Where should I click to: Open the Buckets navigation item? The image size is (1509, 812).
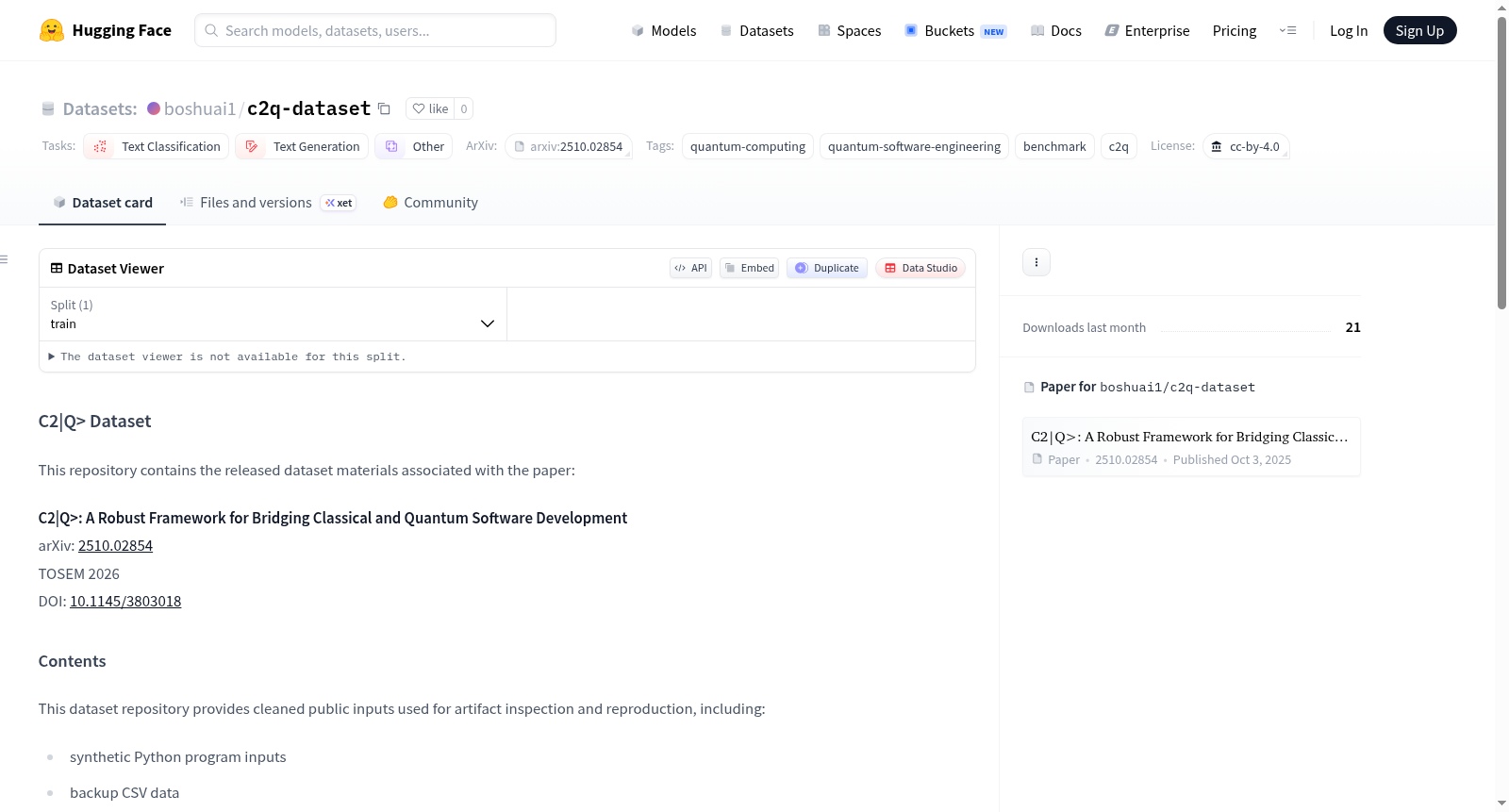(x=955, y=30)
